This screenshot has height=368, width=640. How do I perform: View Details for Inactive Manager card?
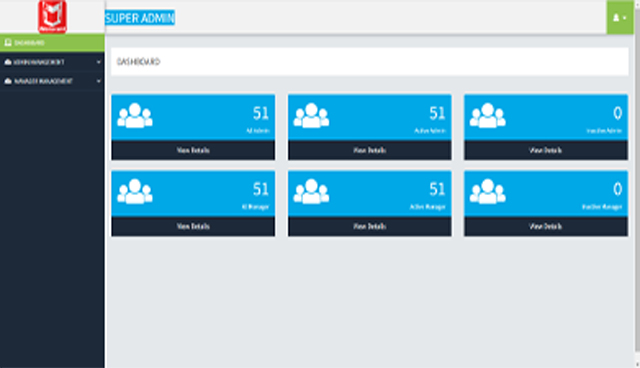coord(546,226)
